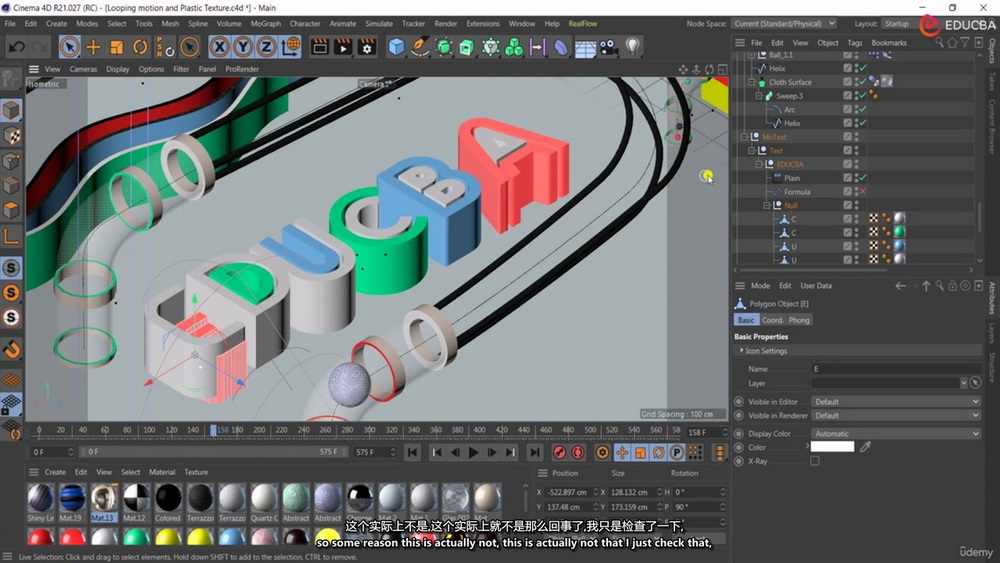Click the Enable Snap magnet icon
This screenshot has width=1000, height=563.
point(11,349)
